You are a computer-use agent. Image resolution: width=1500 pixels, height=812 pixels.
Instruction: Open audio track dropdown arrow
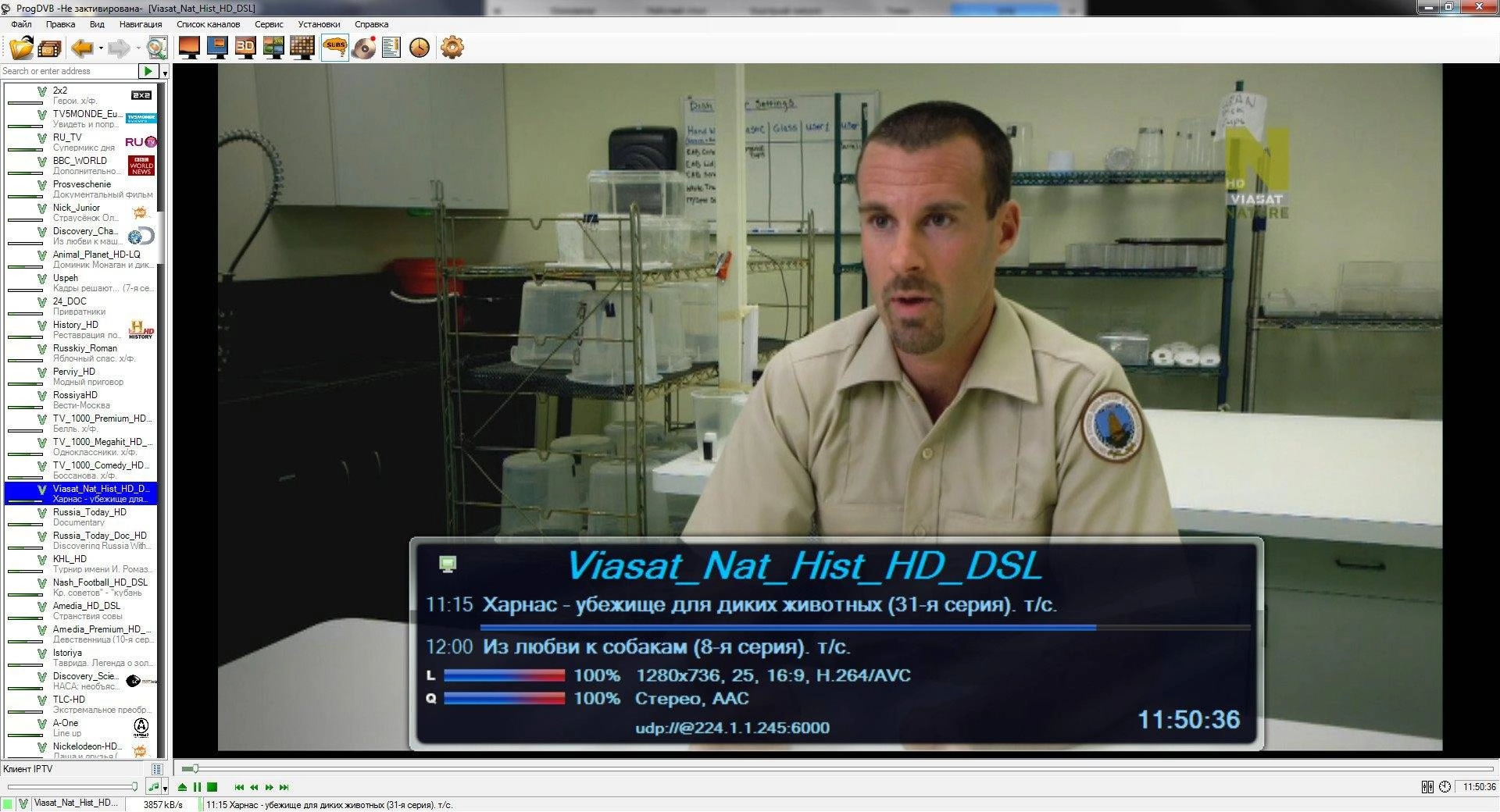click(165, 787)
